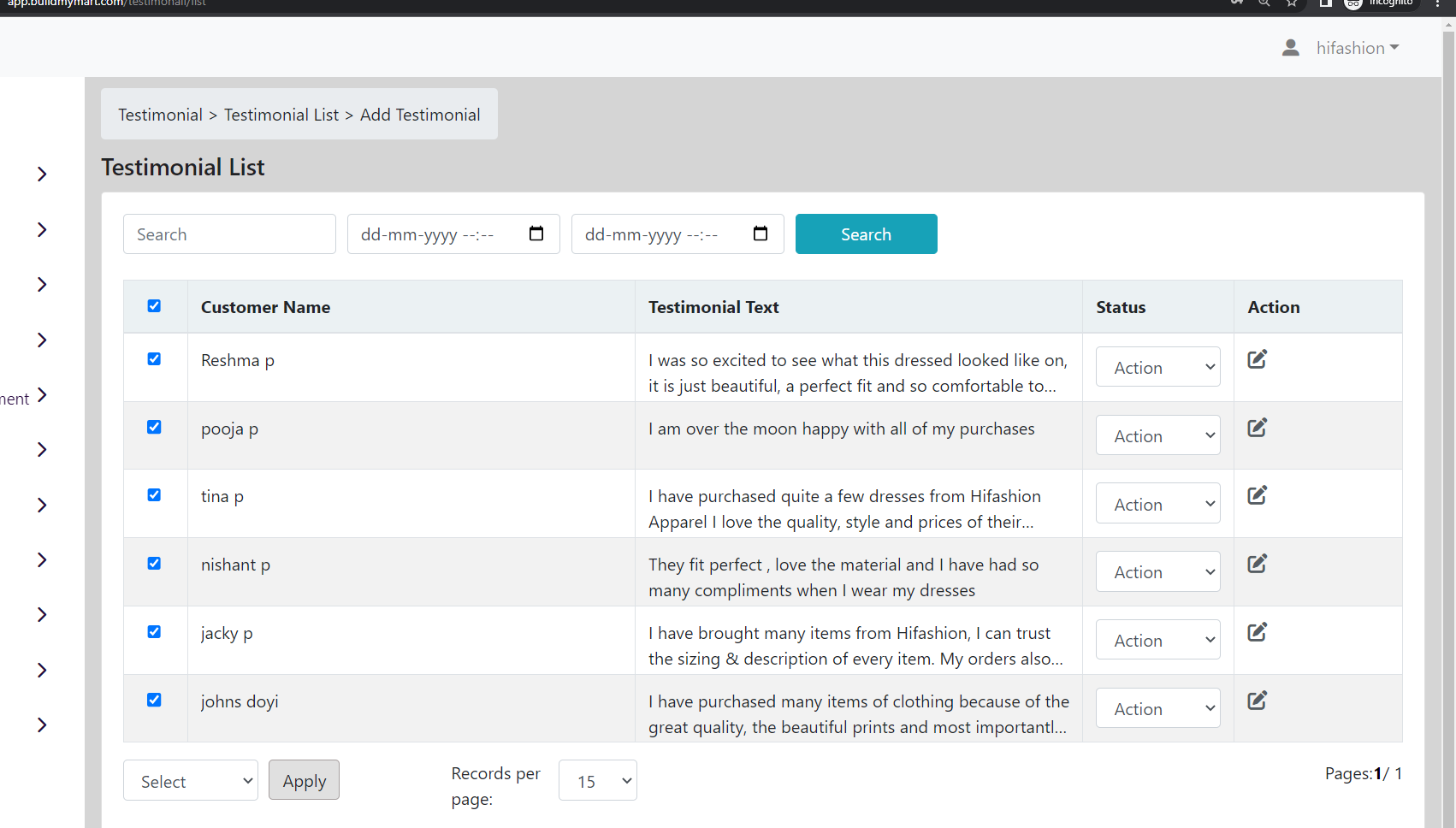Edit the pooja p testimonial
1456x828 pixels.
click(x=1257, y=428)
